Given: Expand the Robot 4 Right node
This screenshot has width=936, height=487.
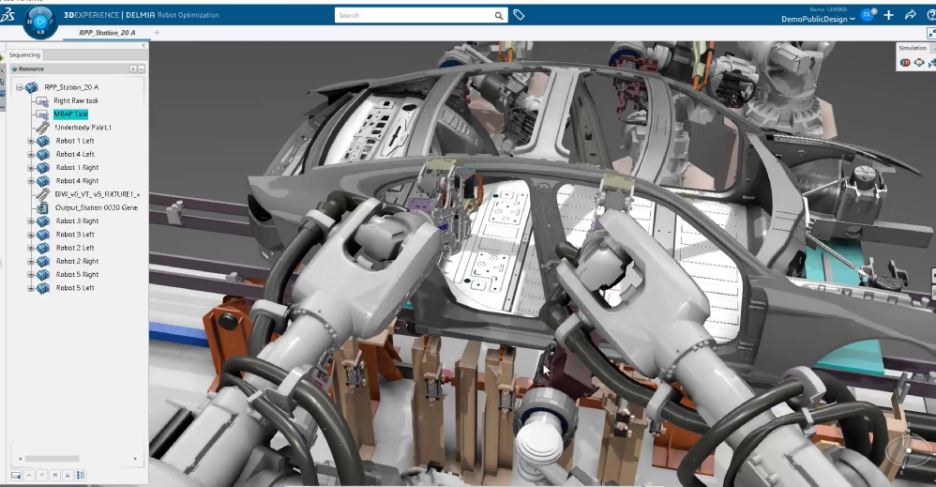Looking at the screenshot, I should click(x=30, y=181).
